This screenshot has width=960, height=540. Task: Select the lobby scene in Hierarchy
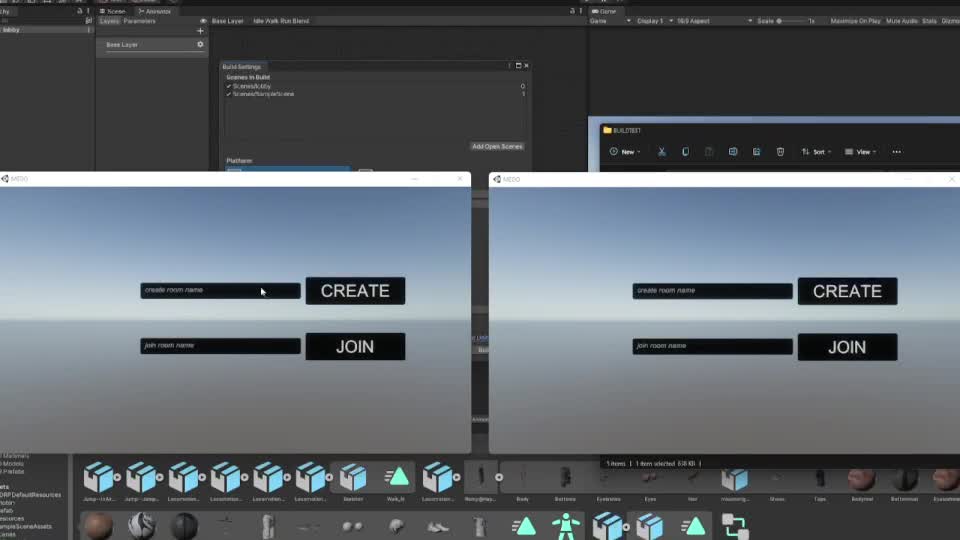11,30
